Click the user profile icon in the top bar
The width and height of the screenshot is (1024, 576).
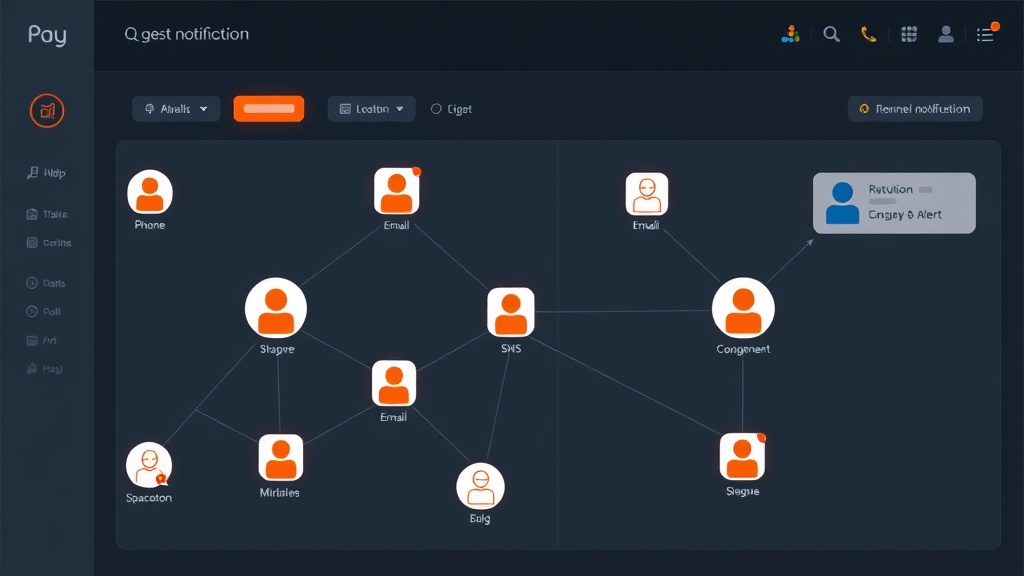(945, 33)
